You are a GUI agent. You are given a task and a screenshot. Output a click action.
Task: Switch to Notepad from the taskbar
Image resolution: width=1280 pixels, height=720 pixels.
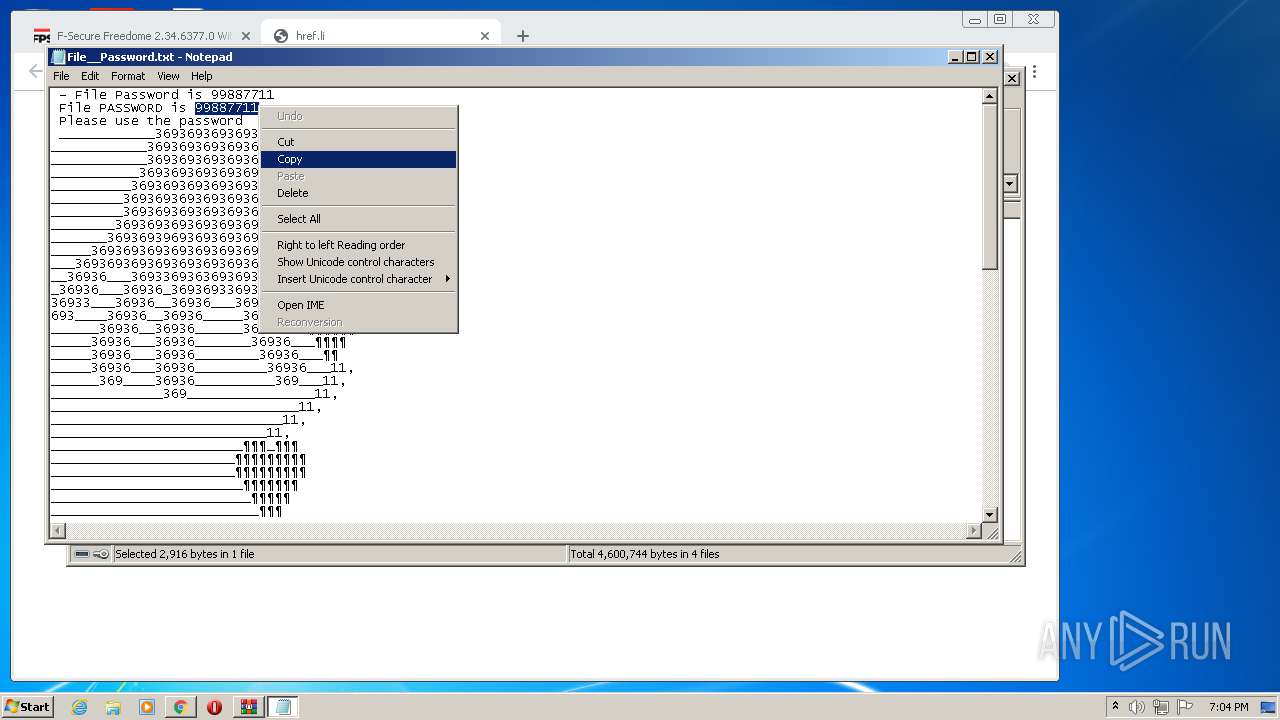tap(282, 707)
